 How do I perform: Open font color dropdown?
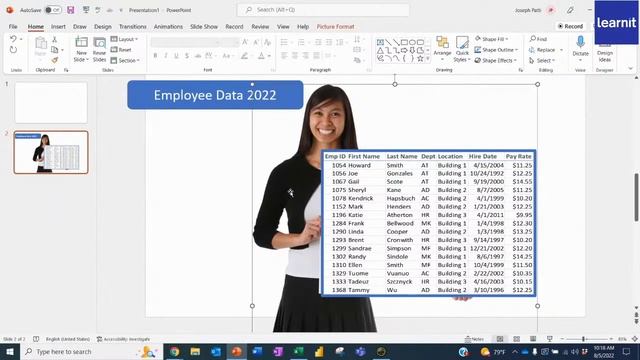point(269,56)
